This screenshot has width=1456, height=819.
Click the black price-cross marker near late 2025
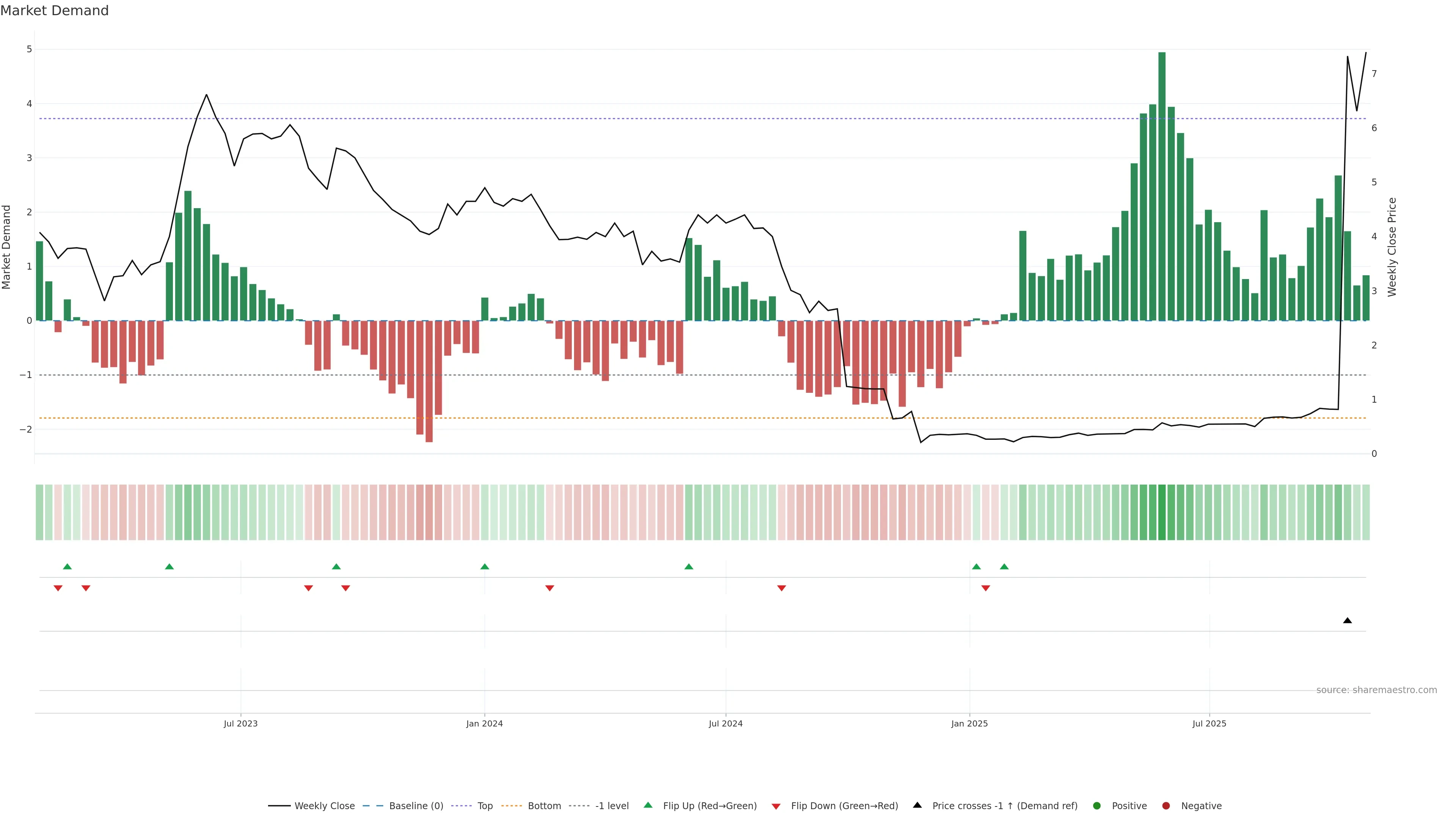[1348, 621]
